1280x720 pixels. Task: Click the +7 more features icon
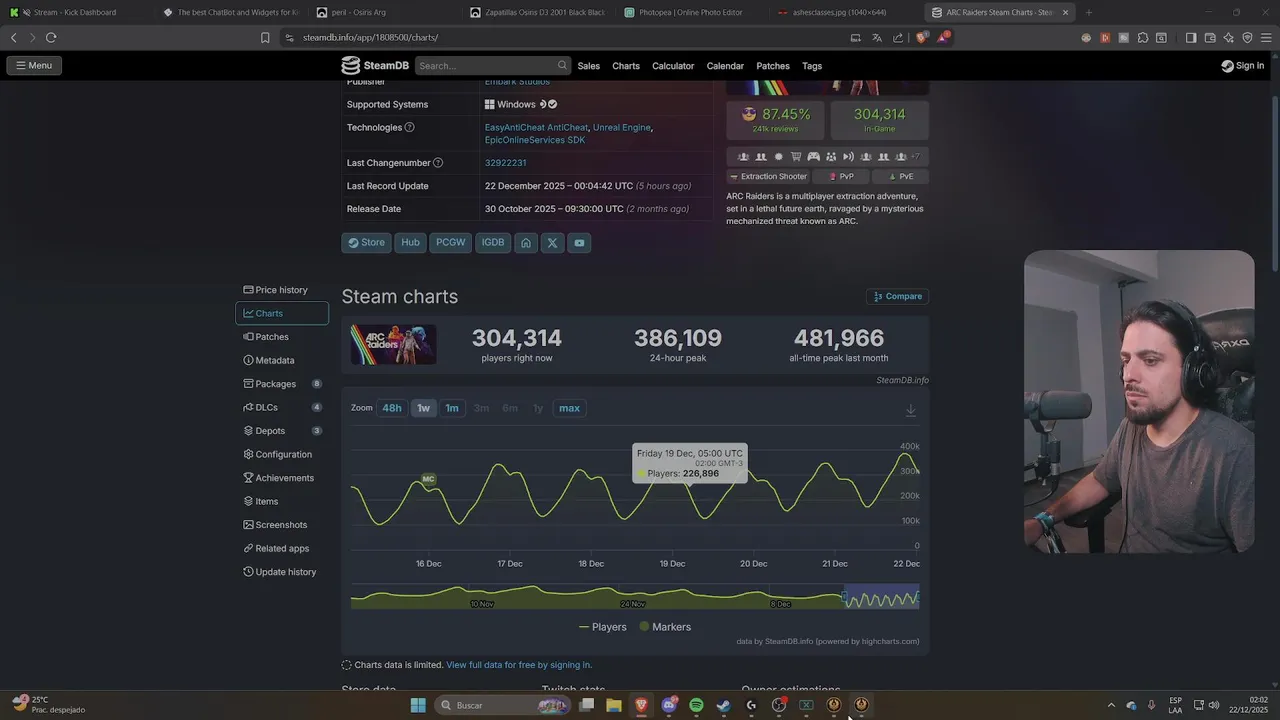[x=916, y=157]
